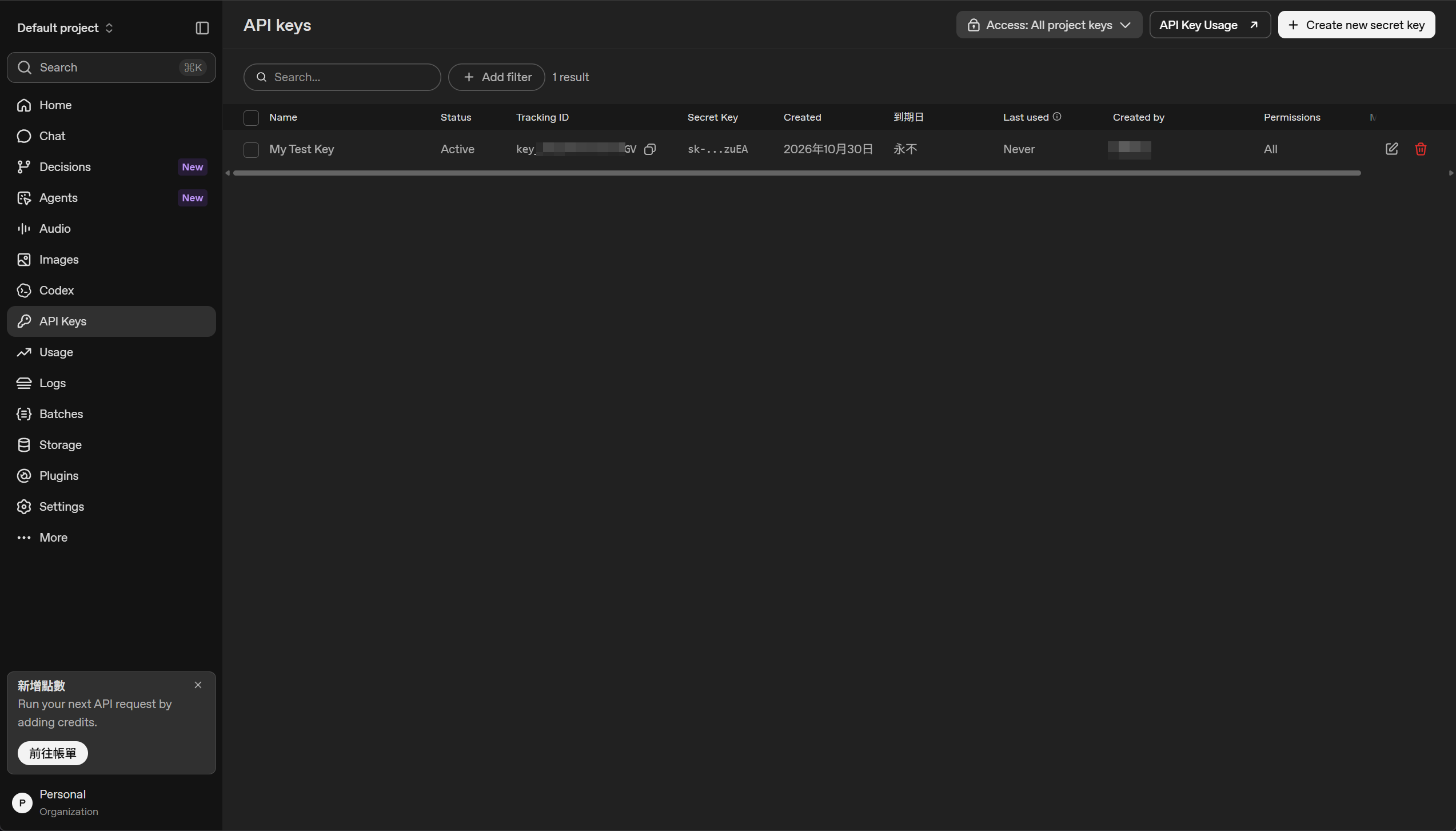Focus the sidebar Search field
Screen dimensions: 1456x831
coord(111,67)
